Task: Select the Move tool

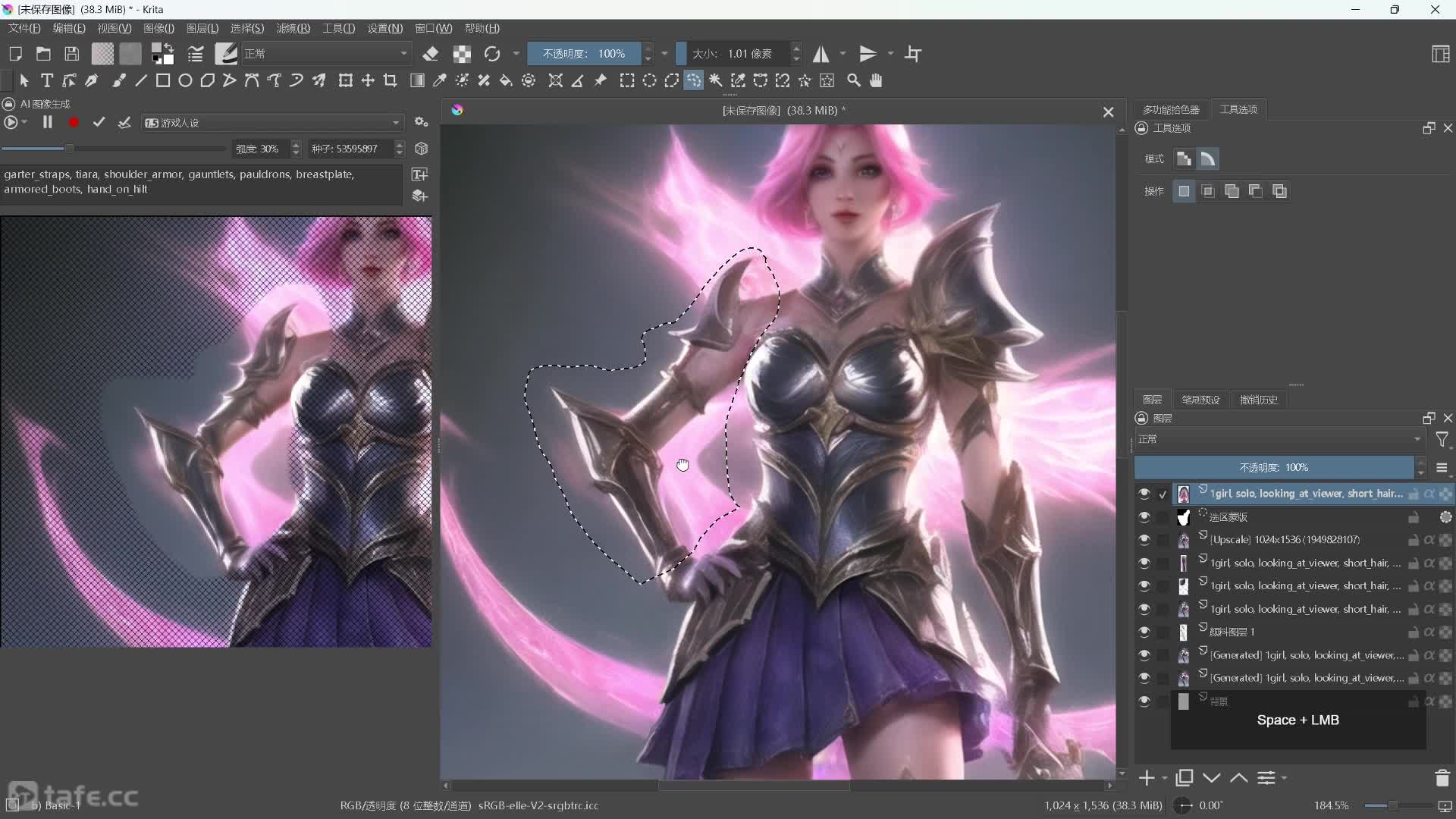Action: (x=368, y=80)
